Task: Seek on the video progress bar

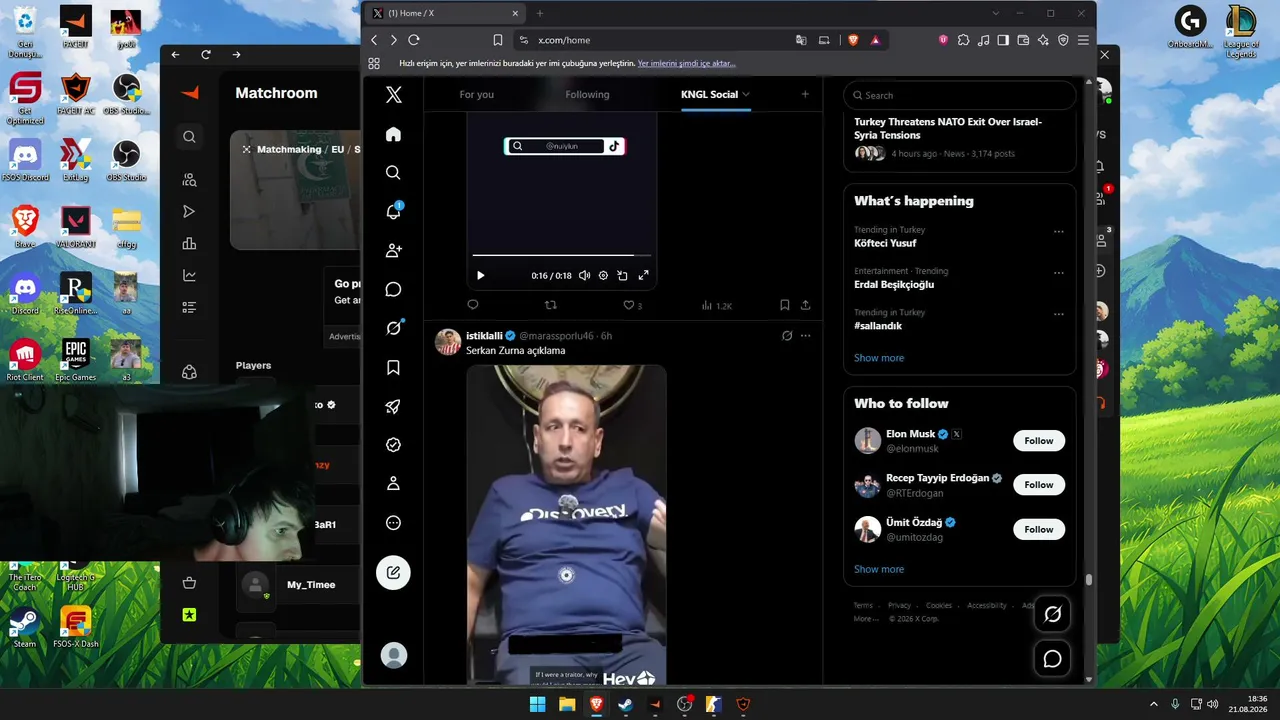Action: point(562,256)
